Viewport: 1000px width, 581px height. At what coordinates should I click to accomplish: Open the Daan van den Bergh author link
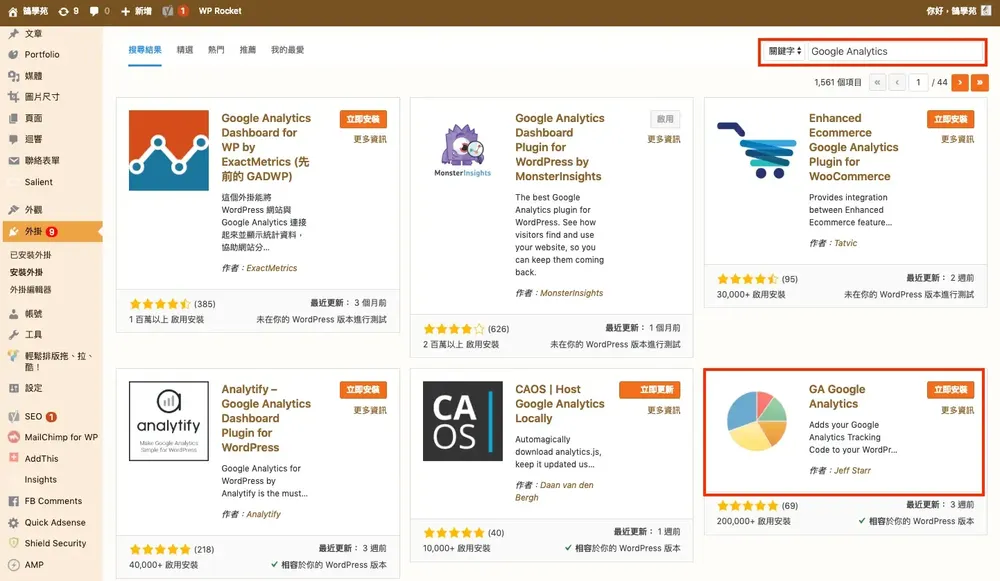[554, 492]
